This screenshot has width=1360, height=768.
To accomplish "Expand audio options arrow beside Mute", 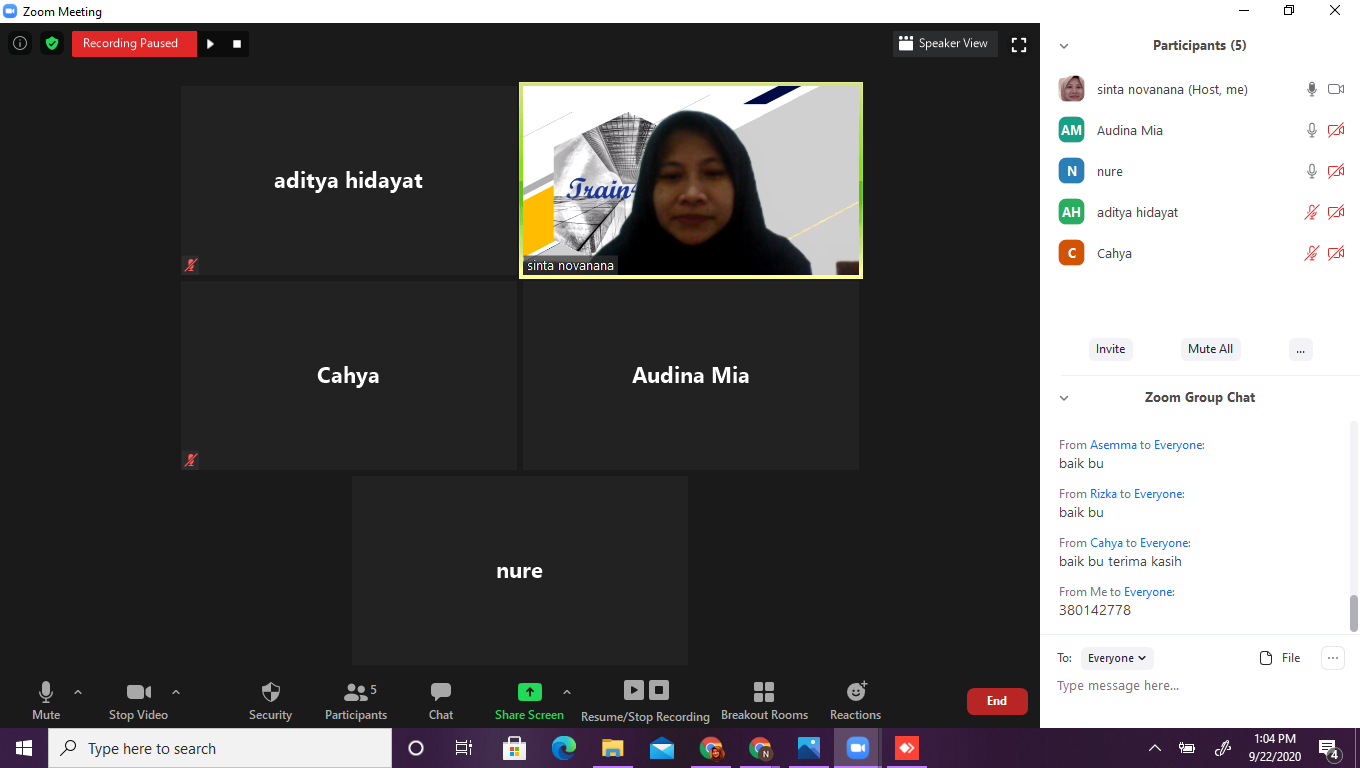I will point(78,691).
